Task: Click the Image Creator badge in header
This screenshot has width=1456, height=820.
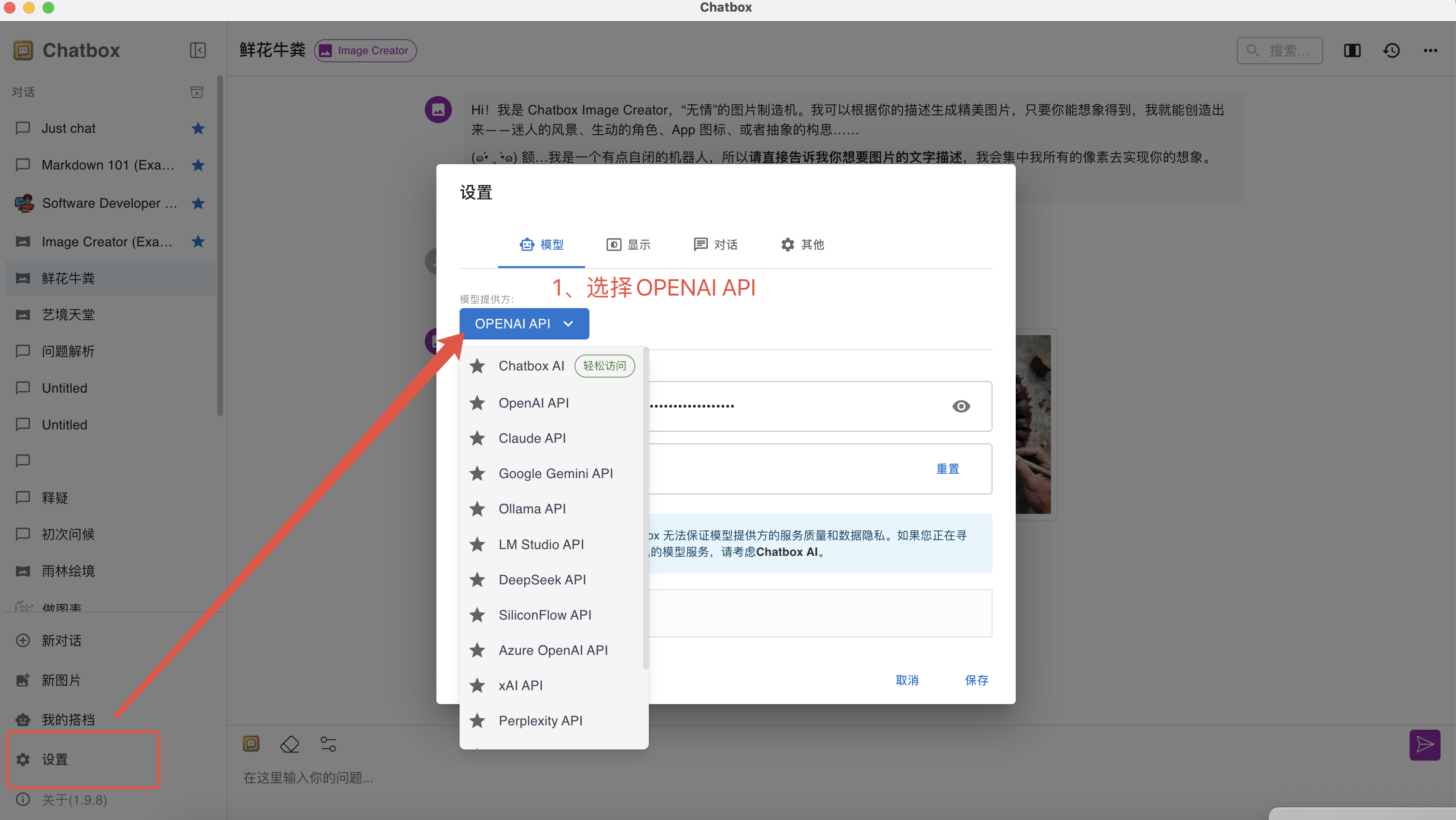Action: coord(365,51)
